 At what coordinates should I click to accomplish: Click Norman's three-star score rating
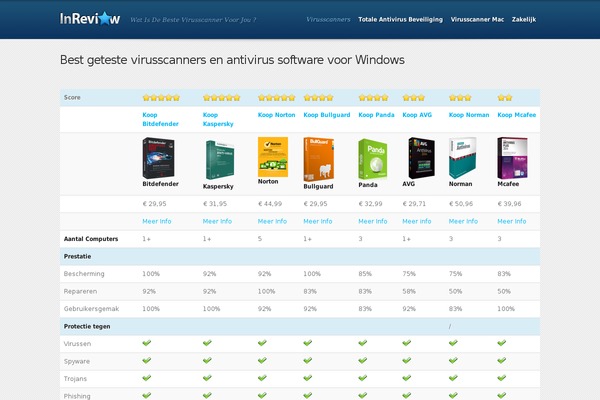pos(460,98)
